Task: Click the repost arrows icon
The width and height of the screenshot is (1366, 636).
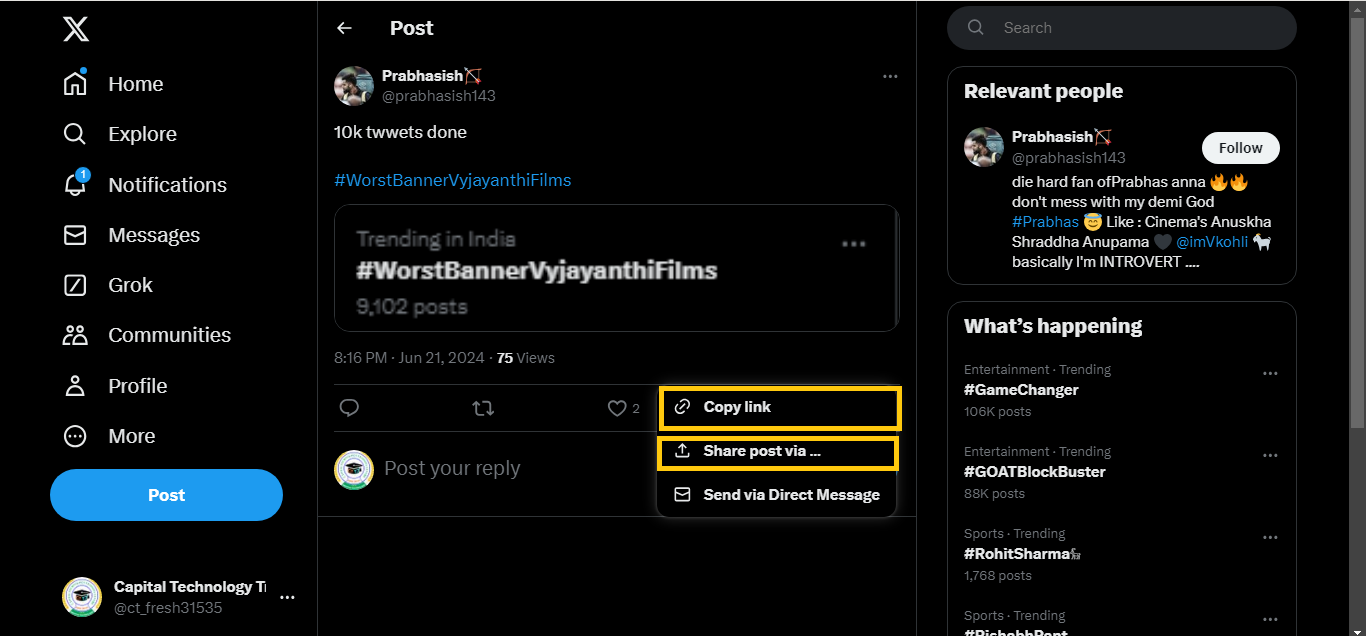Action: [483, 408]
